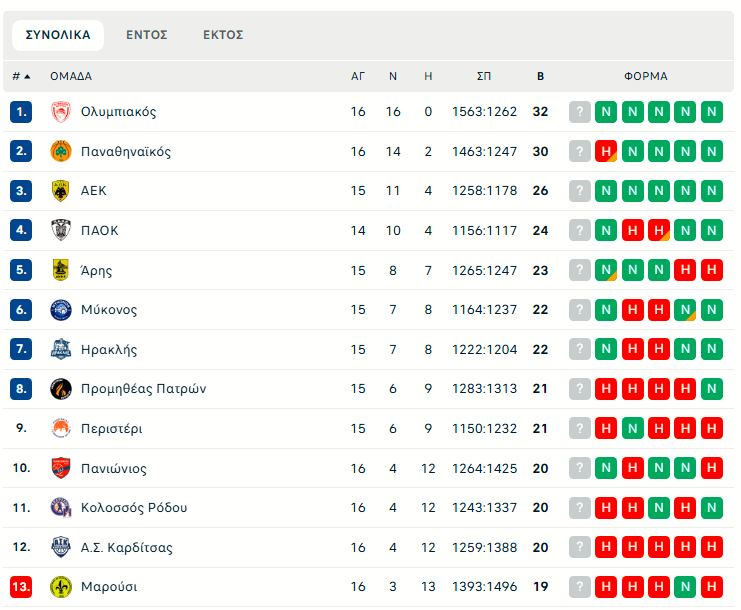Click the Προμηθέας Πατρών team logo
Image resolution: width=741 pixels, height=610 pixels.
[x=61, y=389]
